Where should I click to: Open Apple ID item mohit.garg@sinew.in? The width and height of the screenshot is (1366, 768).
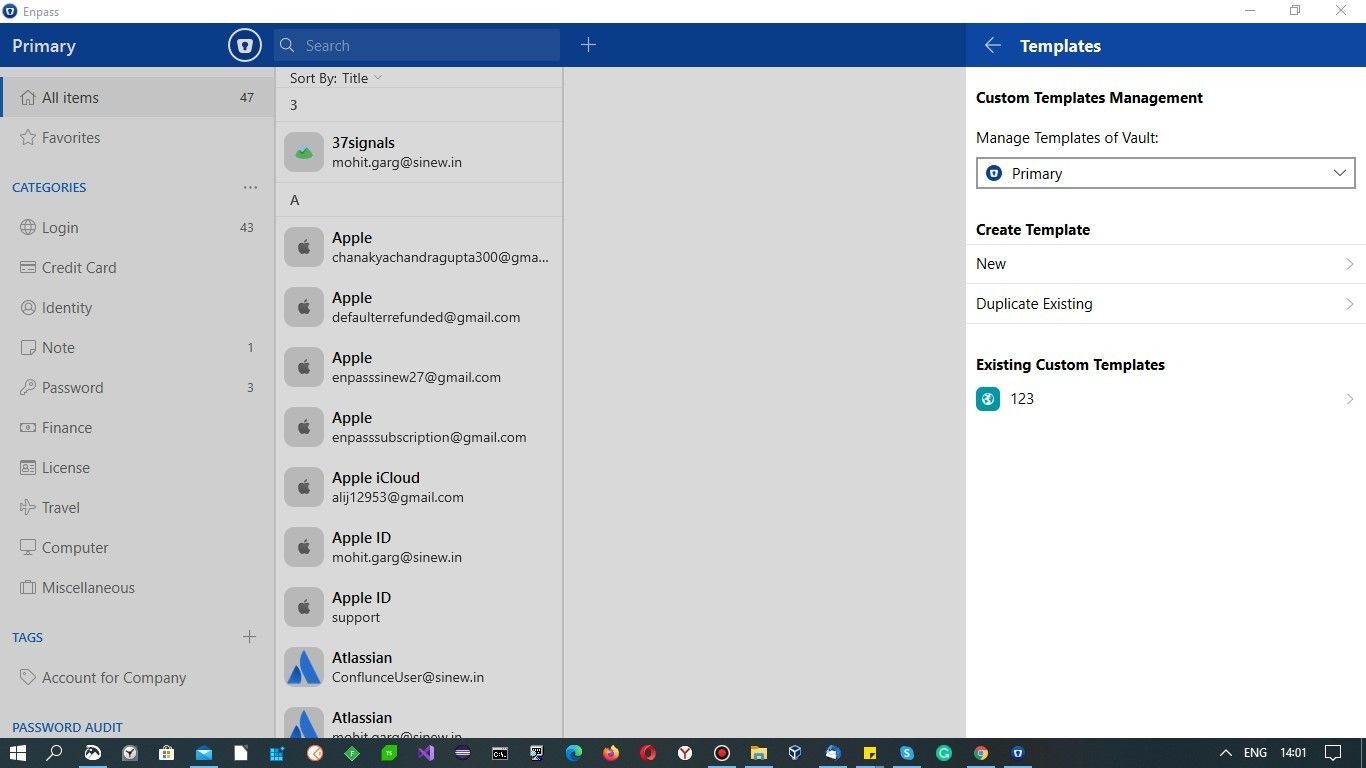419,547
